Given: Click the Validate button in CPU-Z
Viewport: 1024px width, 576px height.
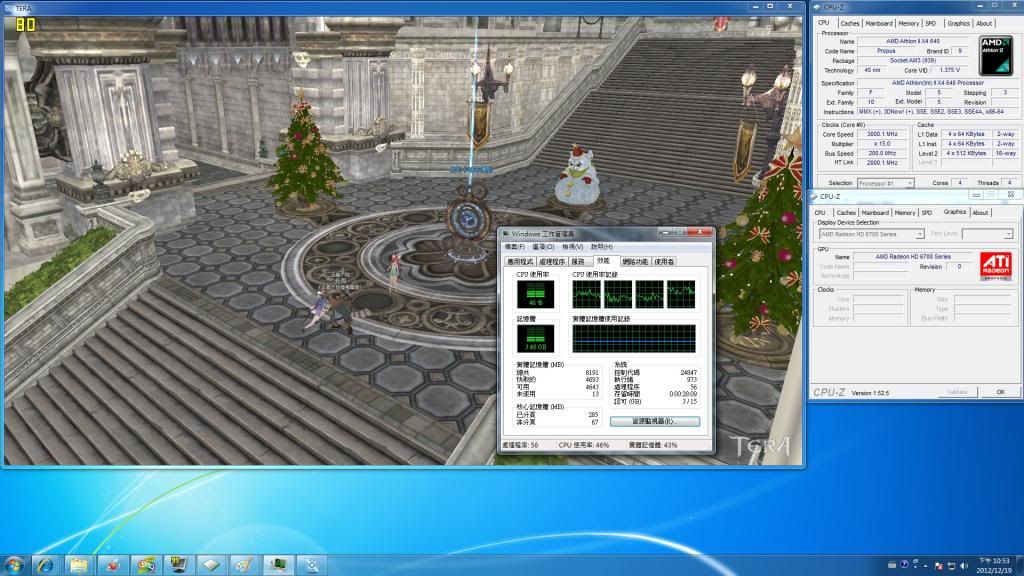Looking at the screenshot, I should (957, 392).
